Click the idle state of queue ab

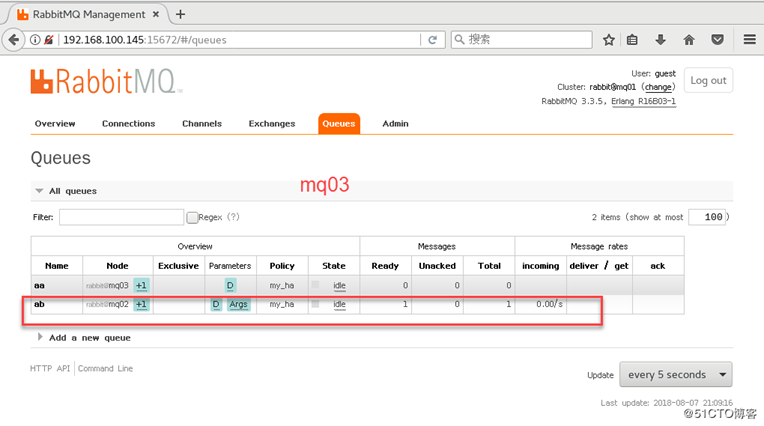tap(340, 304)
